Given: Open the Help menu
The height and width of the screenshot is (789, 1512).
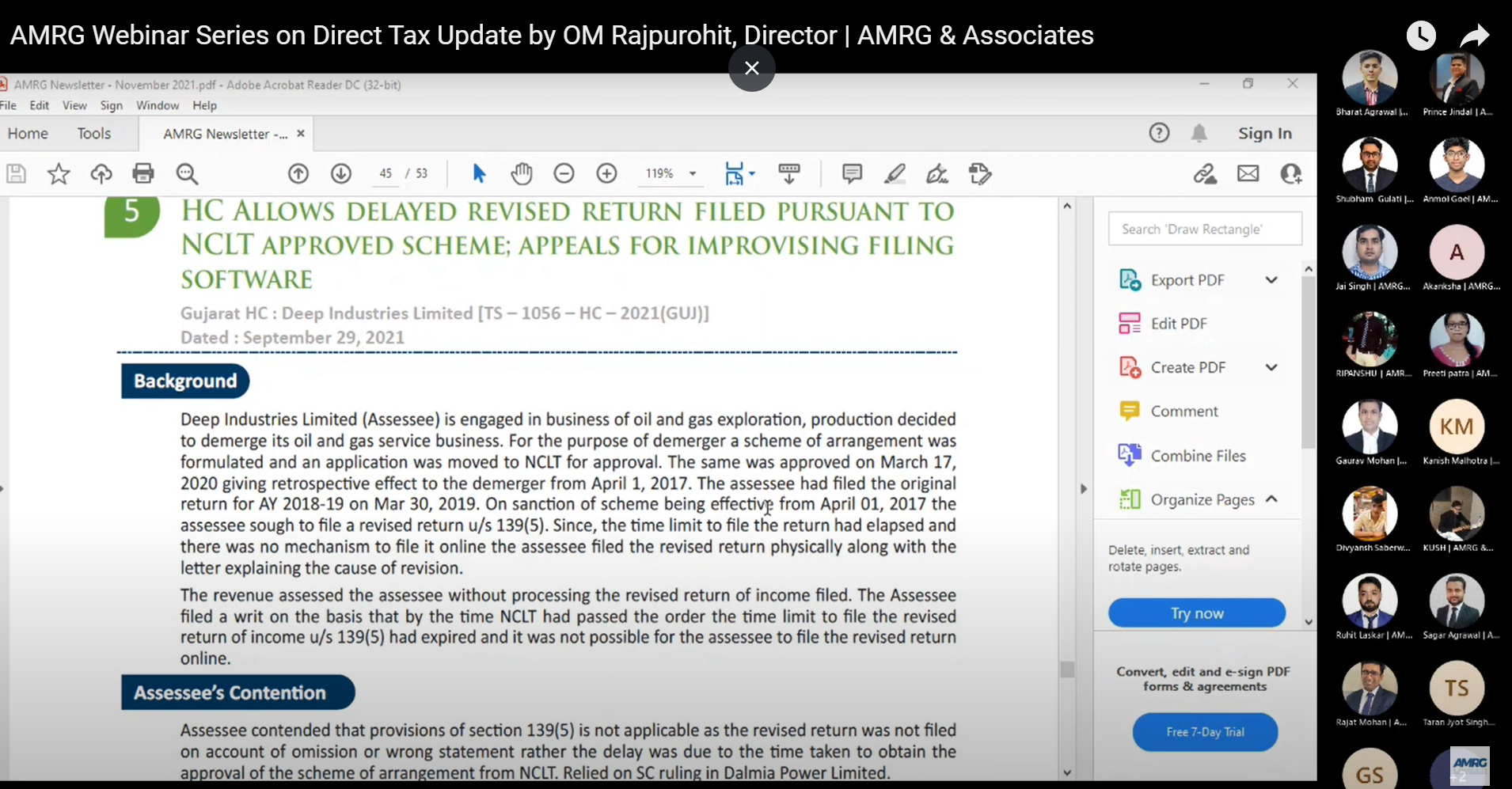Looking at the screenshot, I should coord(204,105).
